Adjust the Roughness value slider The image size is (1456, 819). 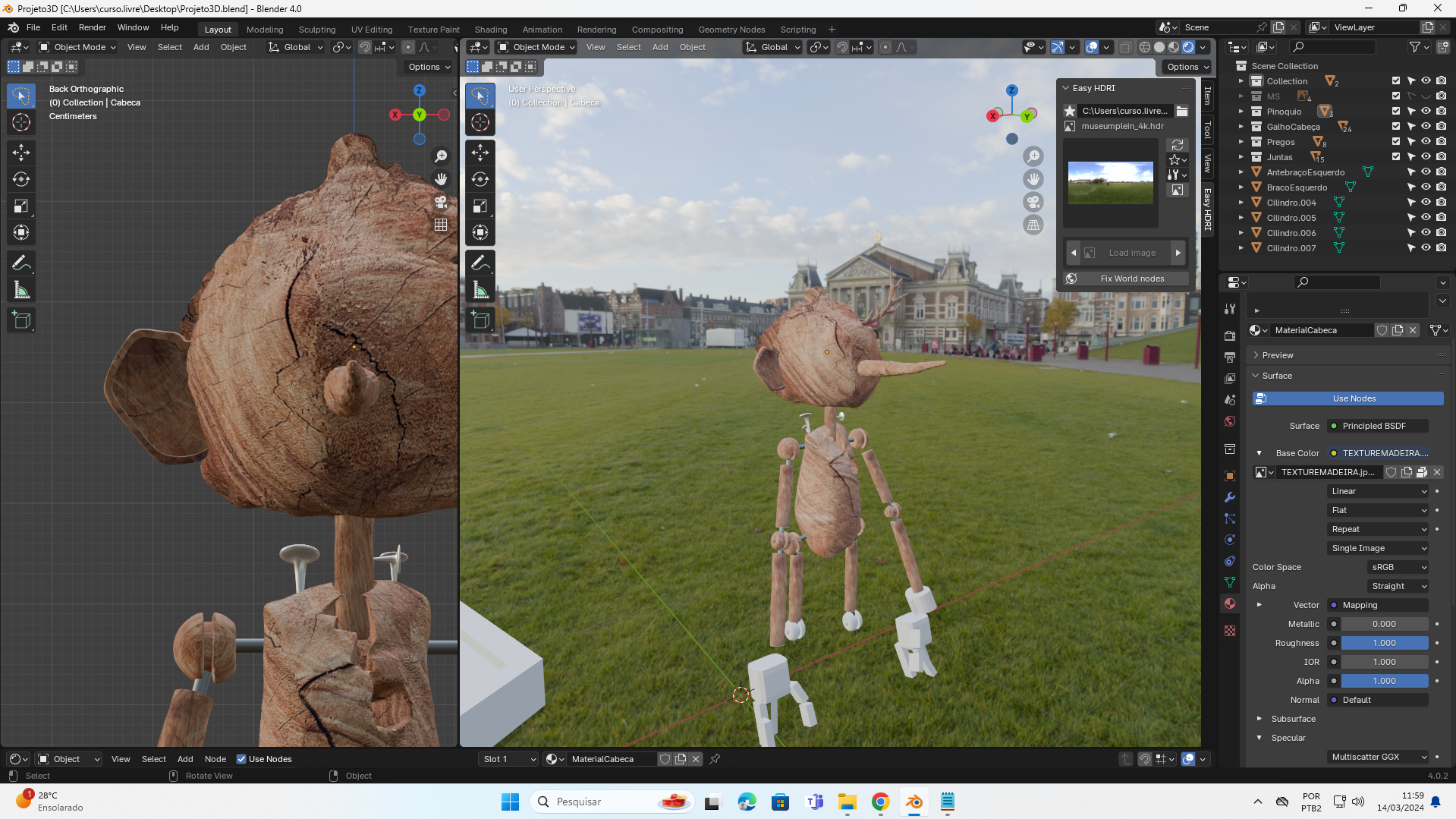point(1385,643)
